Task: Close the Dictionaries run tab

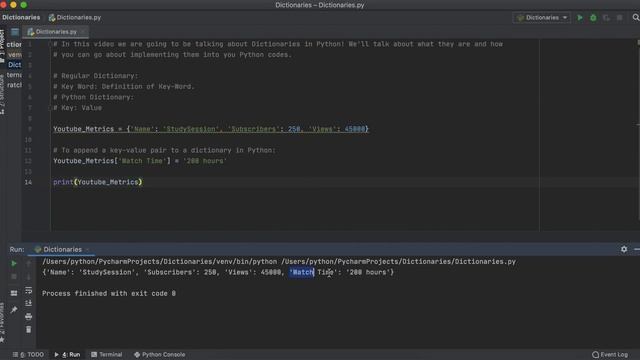Action: (x=87, y=249)
